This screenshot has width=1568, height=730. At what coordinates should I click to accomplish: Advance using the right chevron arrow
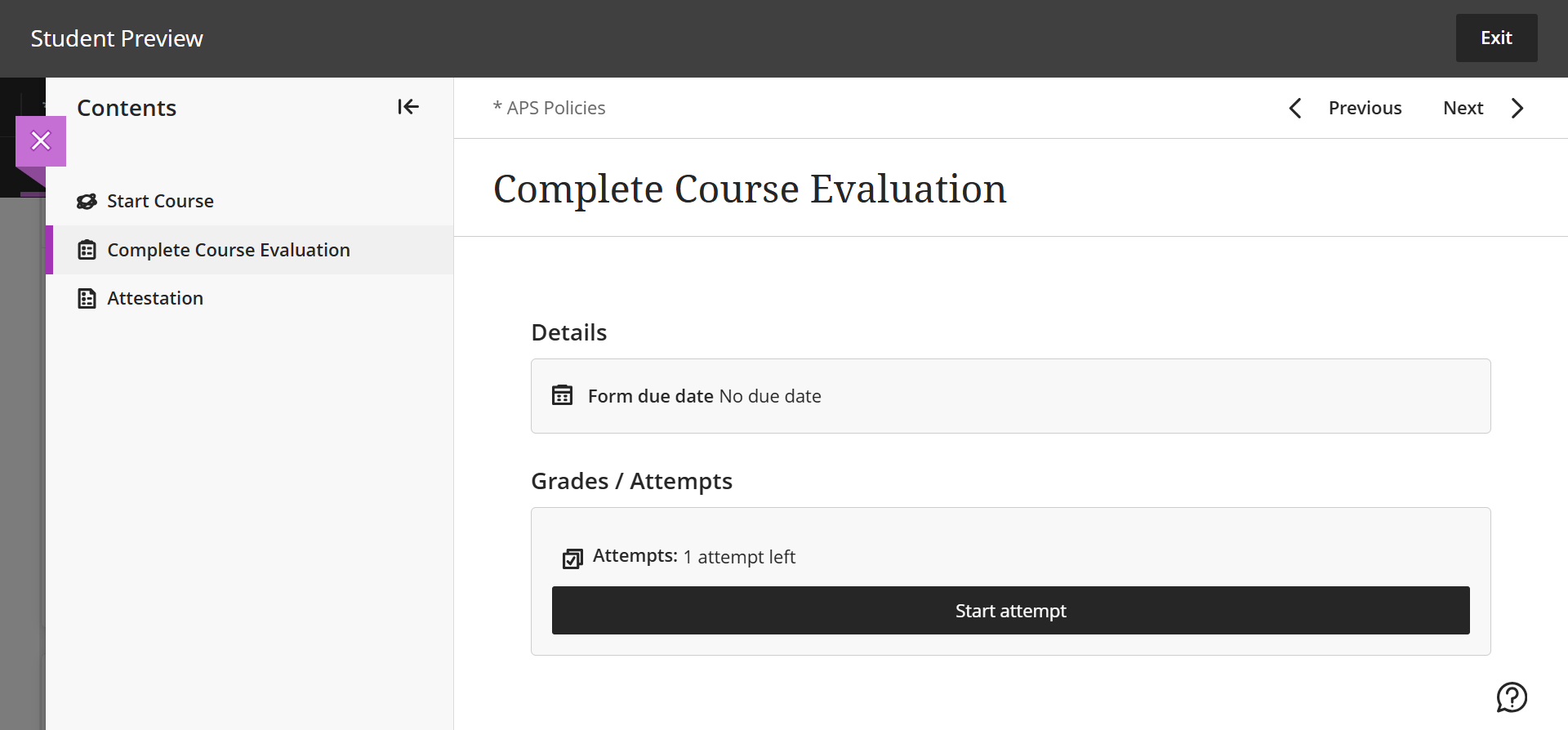[1517, 109]
